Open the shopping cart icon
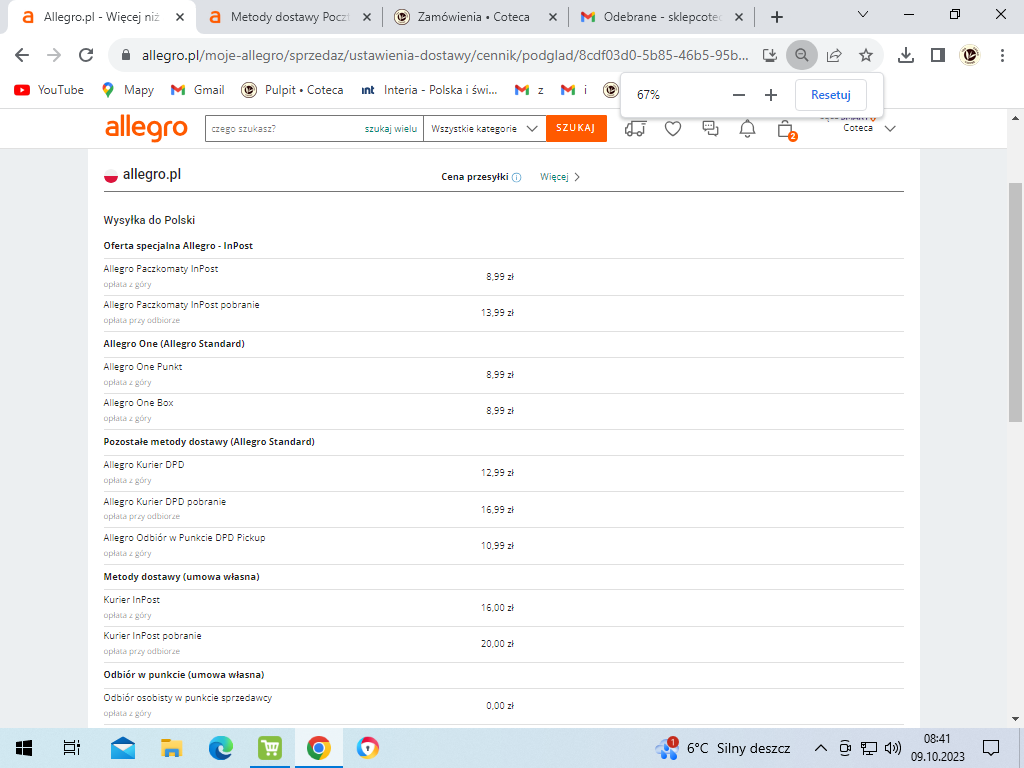Image resolution: width=1024 pixels, height=768 pixels. coord(785,129)
